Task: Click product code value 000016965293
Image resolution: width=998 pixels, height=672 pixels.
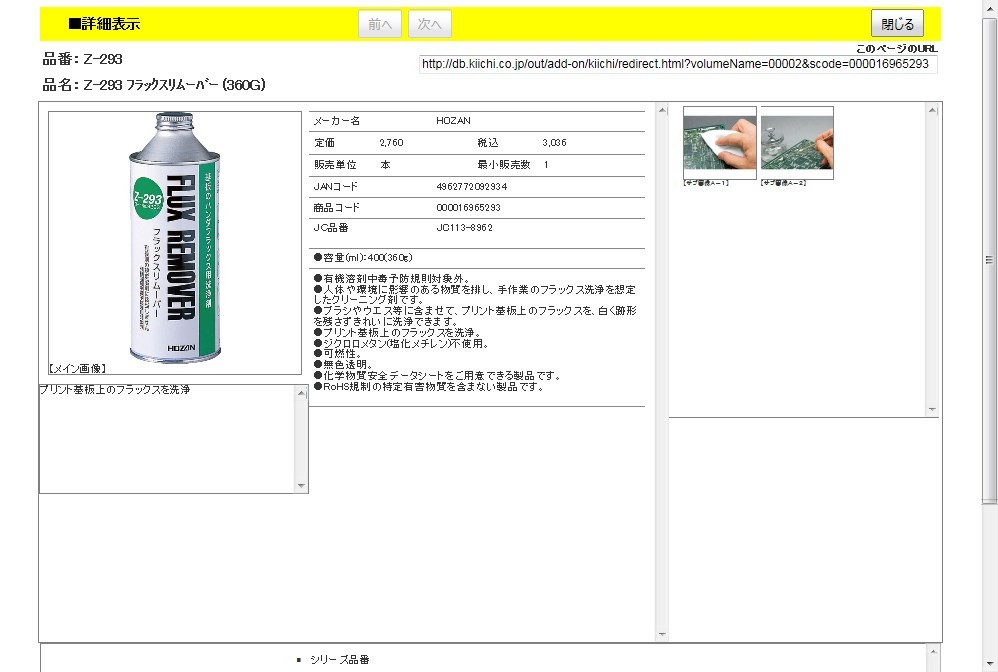Action: [x=468, y=208]
